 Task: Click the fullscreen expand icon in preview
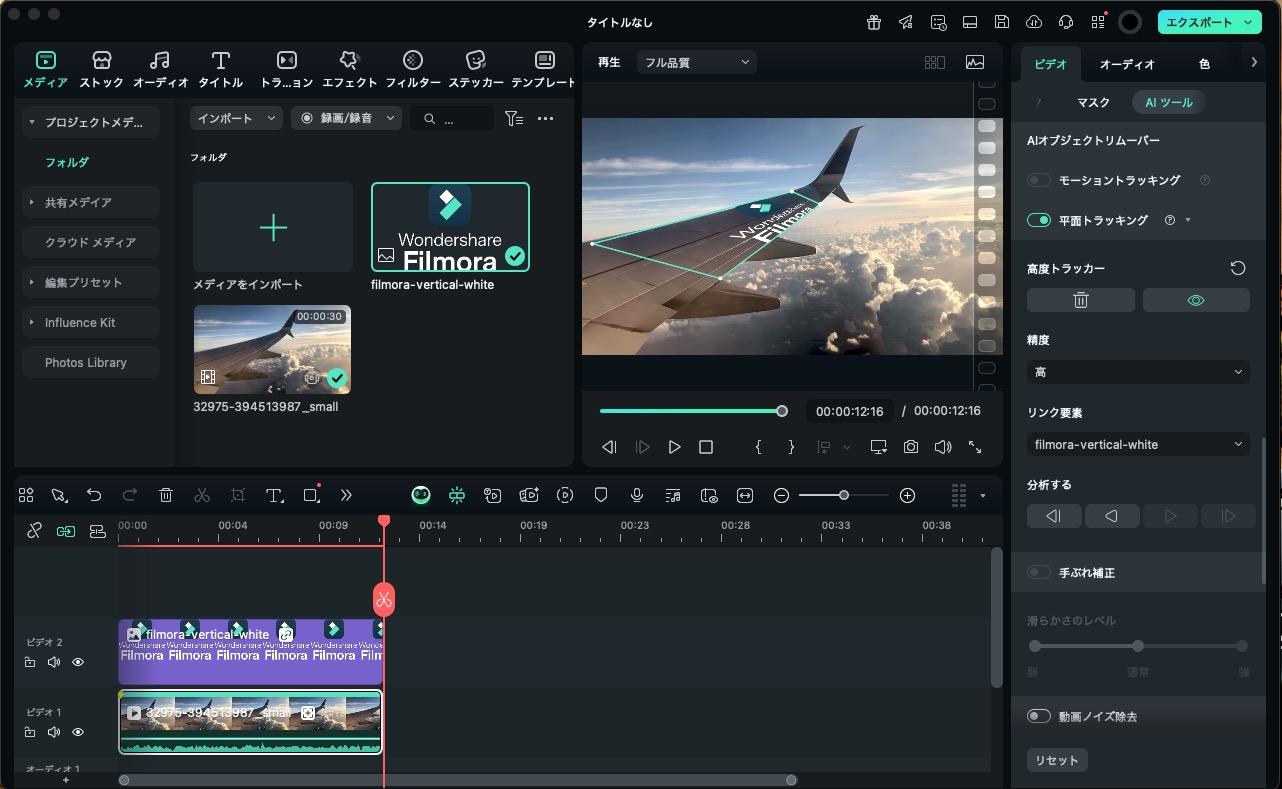click(975, 447)
